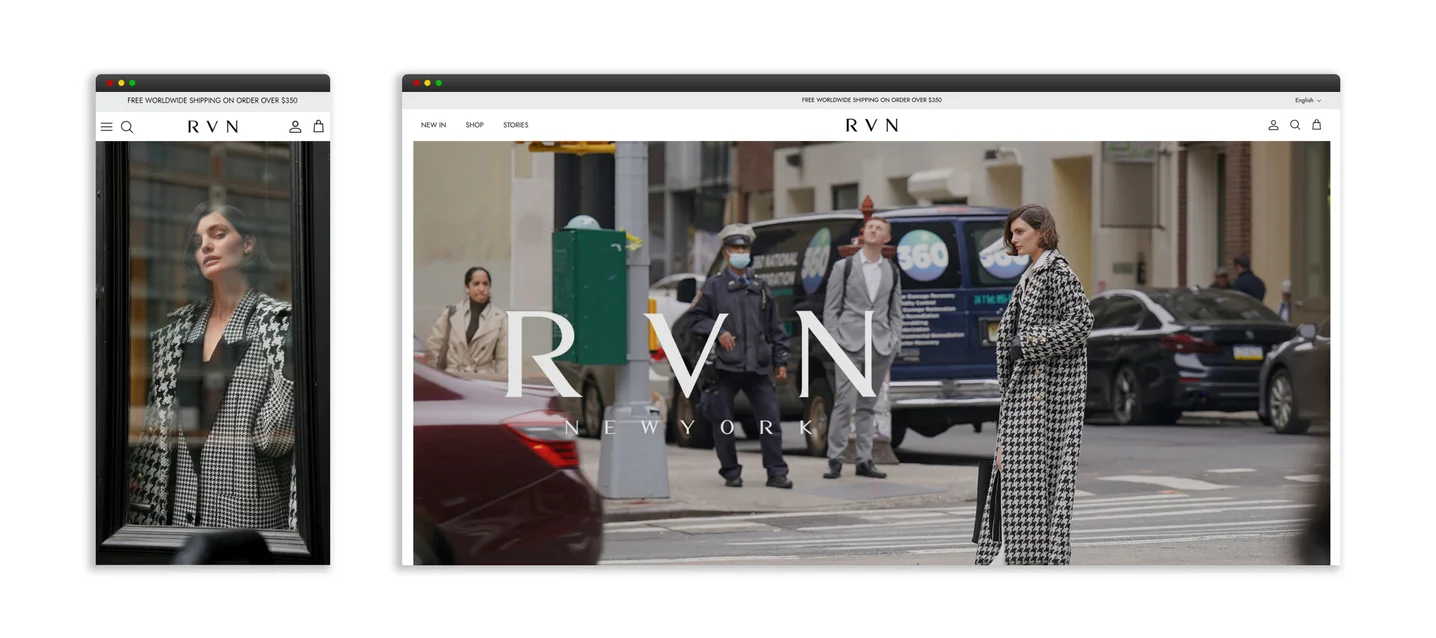The image size is (1436, 638).
Task: Click the free shipping banner in the mobile window
Action: click(213, 101)
